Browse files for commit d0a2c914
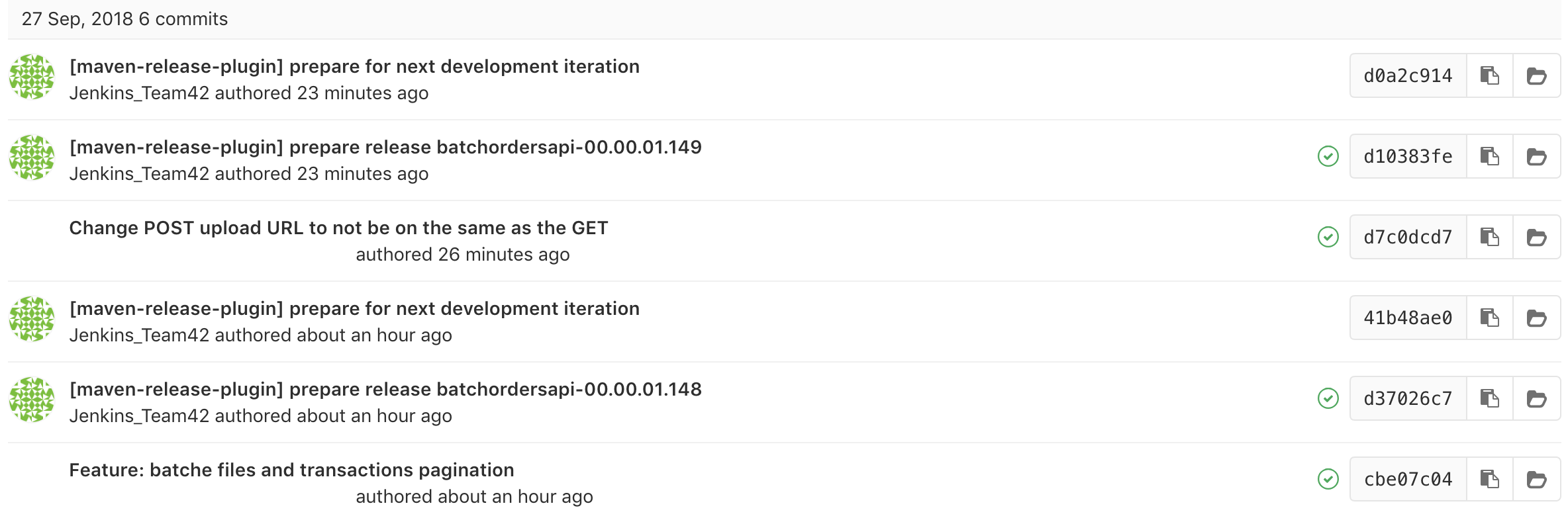1568x520 pixels. (1537, 76)
